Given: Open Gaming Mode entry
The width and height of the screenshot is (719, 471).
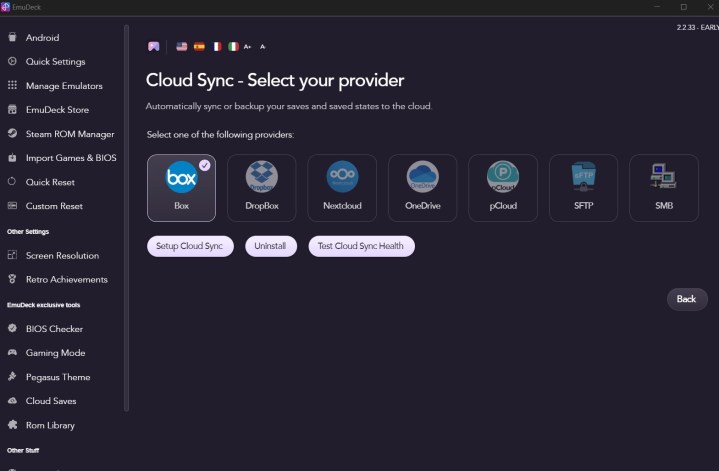Looking at the screenshot, I should tap(55, 353).
